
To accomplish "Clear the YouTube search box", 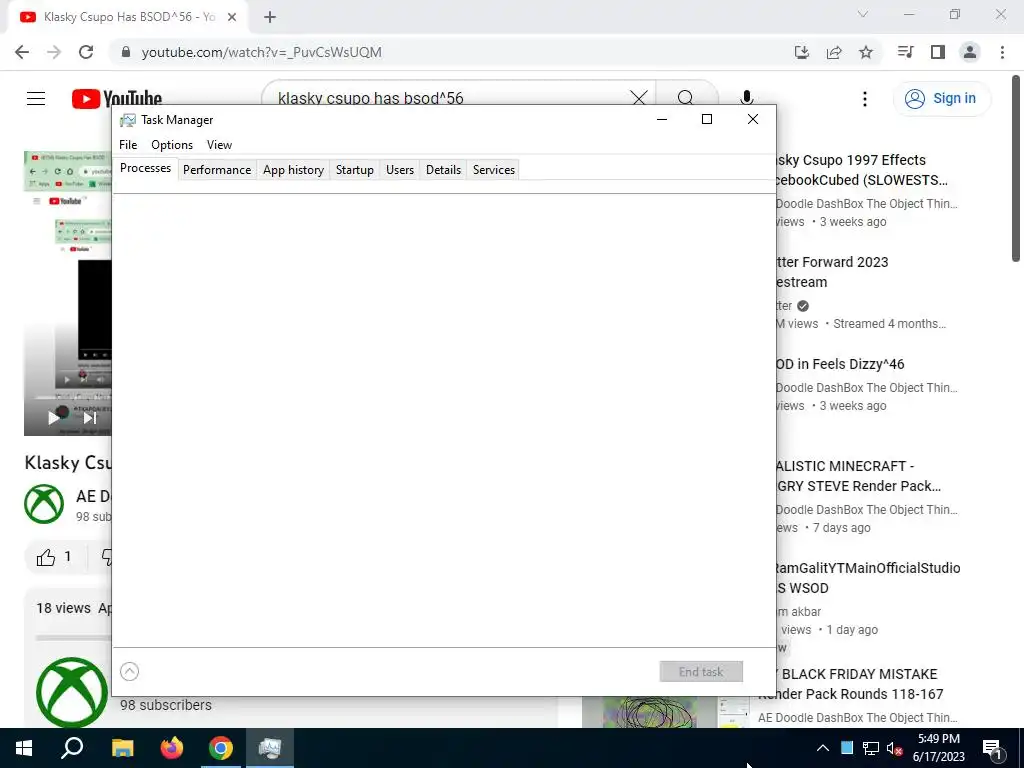I will point(639,98).
